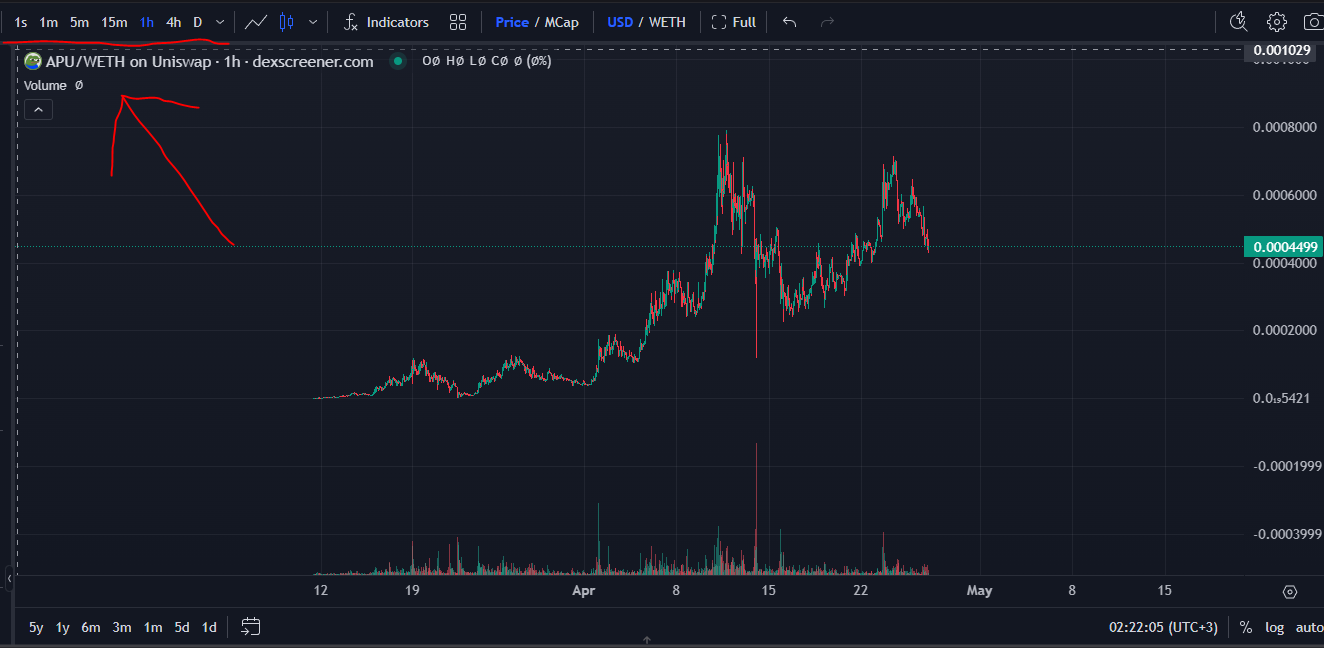Viewport: 1324px width, 648px height.
Task: Select the candlestick chart type icon
Action: 287,22
